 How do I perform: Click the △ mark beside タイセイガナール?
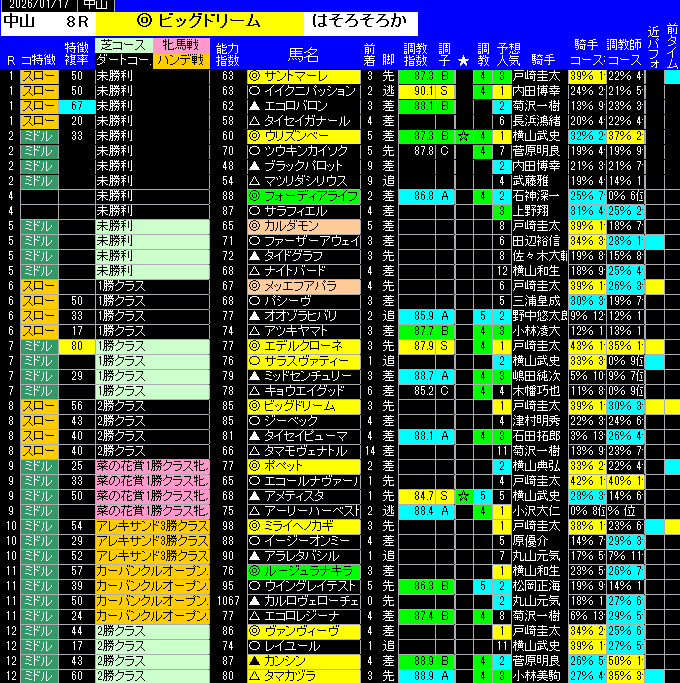click(255, 121)
